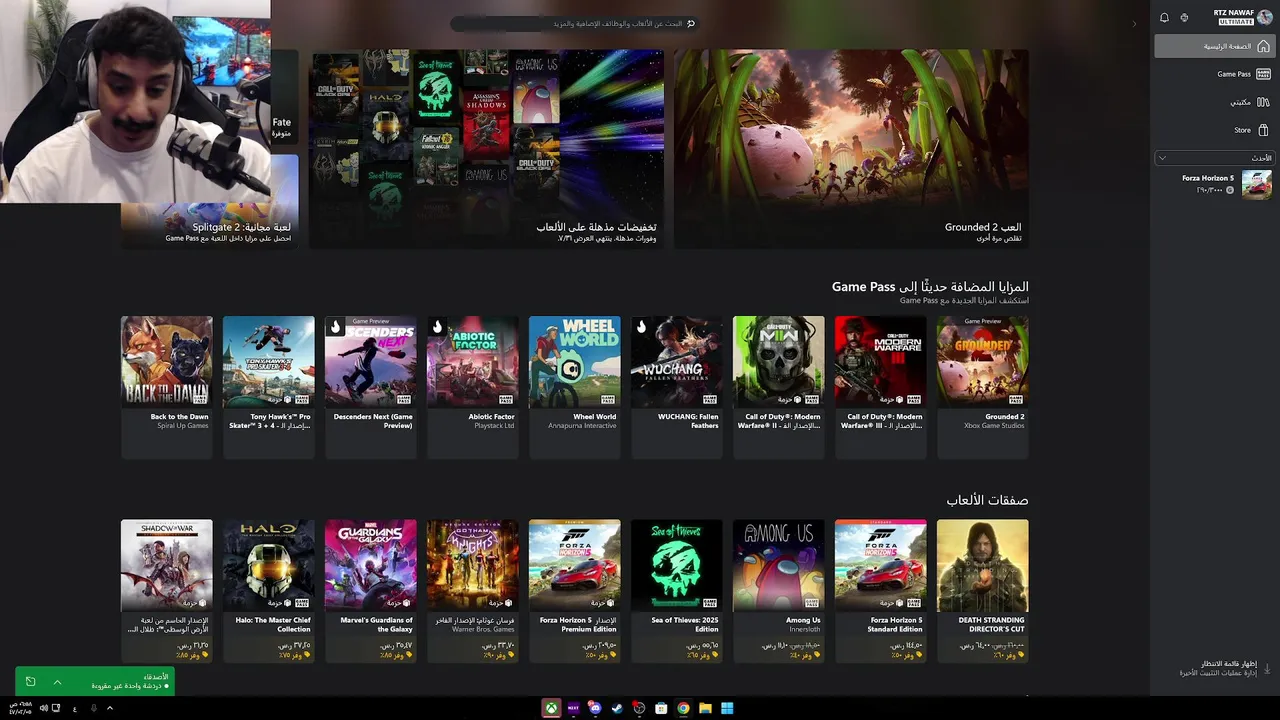Open the amazing game discounts banner

485,148
